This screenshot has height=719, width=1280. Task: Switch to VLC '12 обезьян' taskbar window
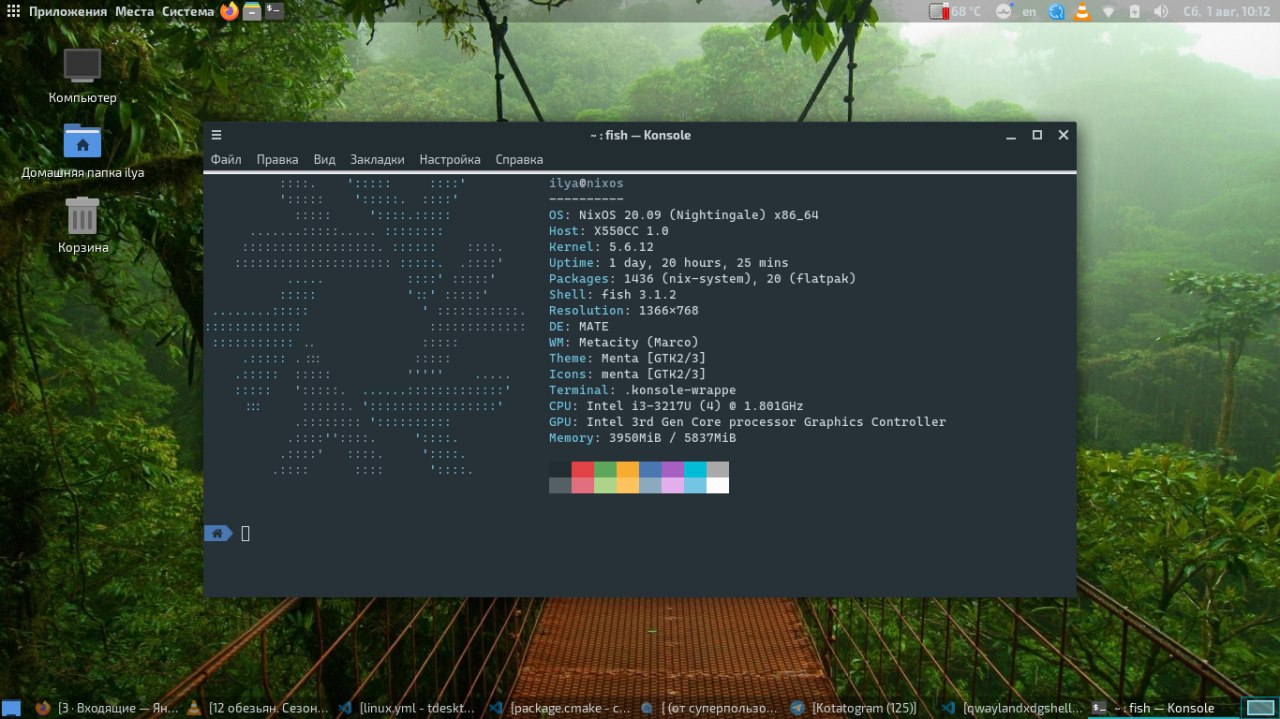[x=256, y=708]
